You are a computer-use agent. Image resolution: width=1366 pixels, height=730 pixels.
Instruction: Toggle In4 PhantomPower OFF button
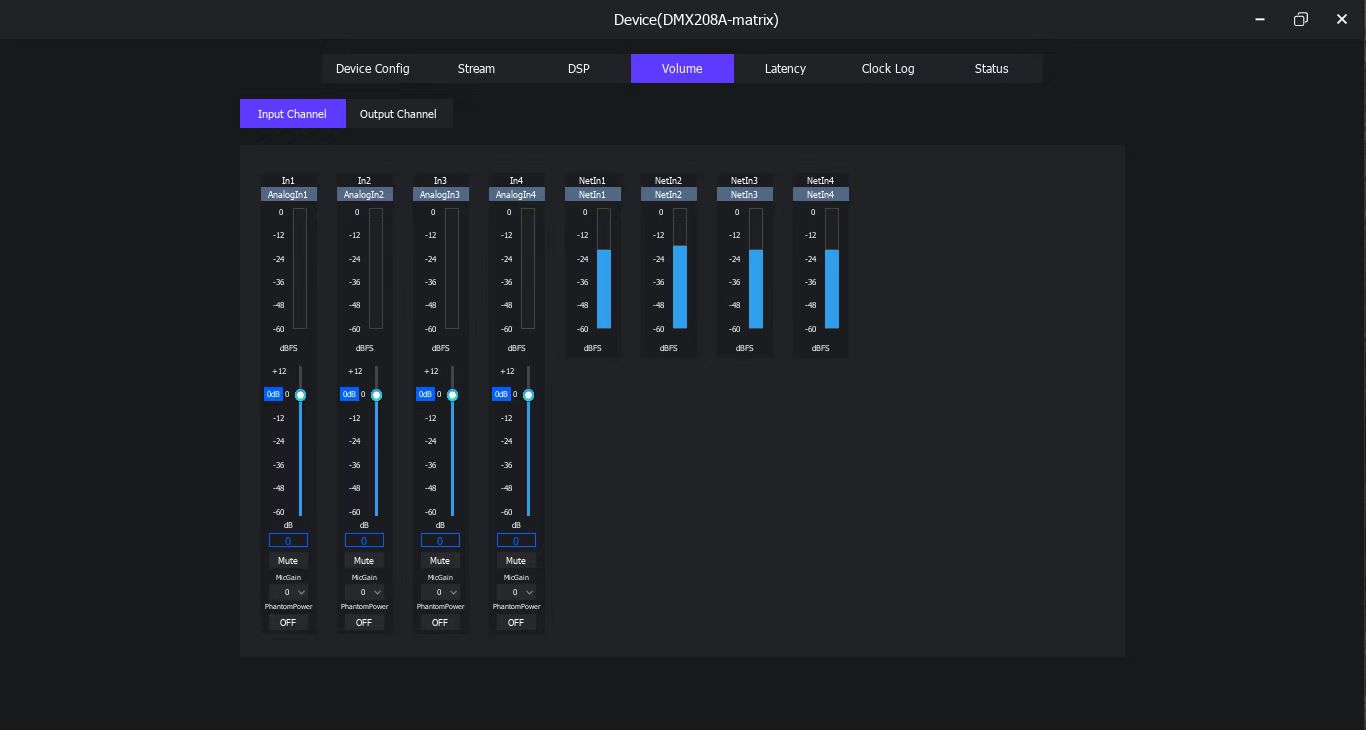click(516, 622)
